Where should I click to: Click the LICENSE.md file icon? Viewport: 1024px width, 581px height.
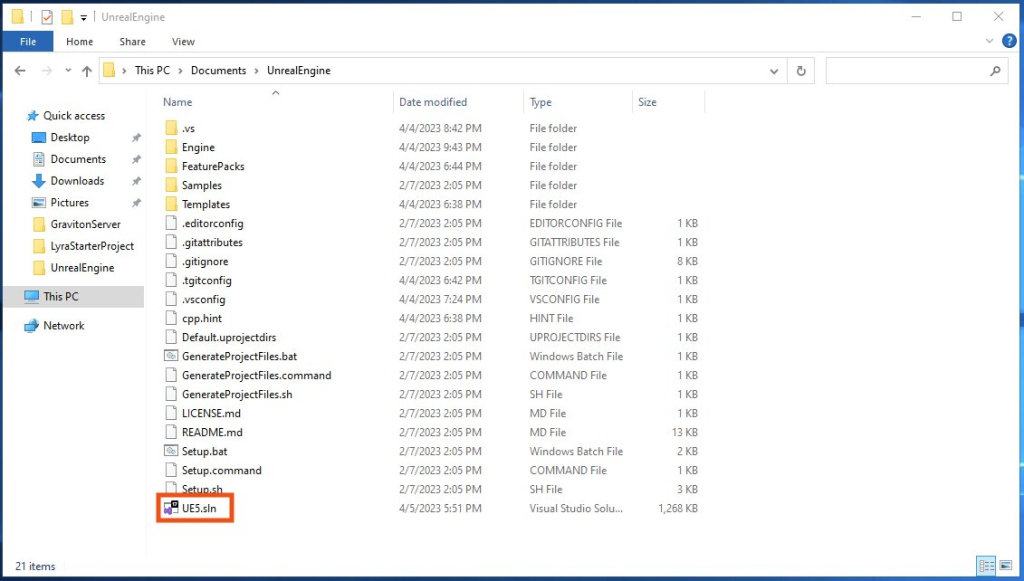tap(171, 413)
